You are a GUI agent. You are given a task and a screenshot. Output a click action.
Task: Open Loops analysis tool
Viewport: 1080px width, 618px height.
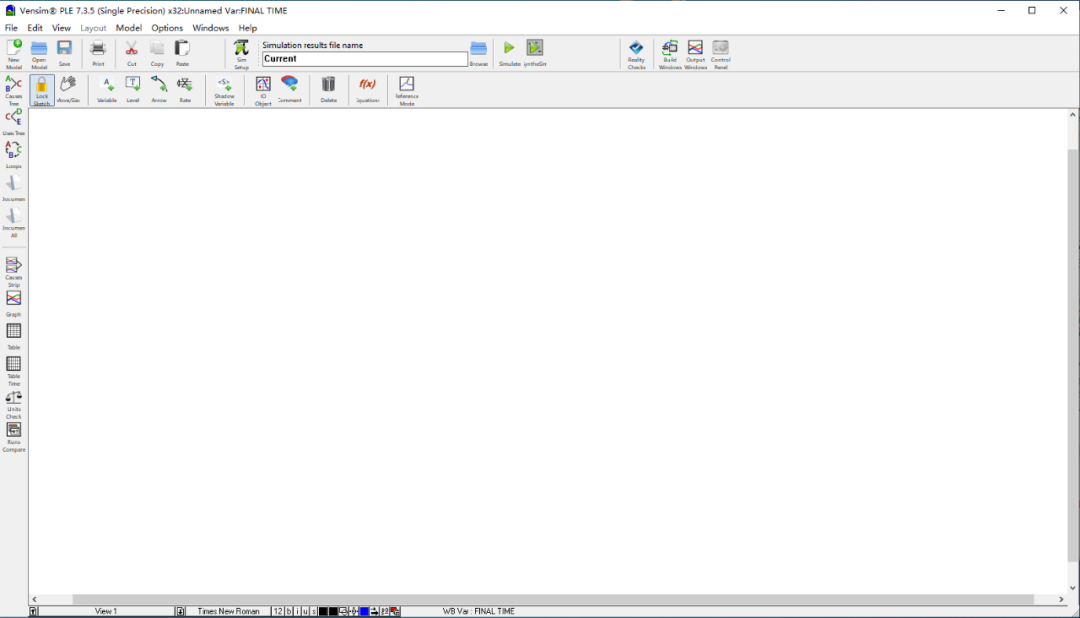tap(14, 155)
